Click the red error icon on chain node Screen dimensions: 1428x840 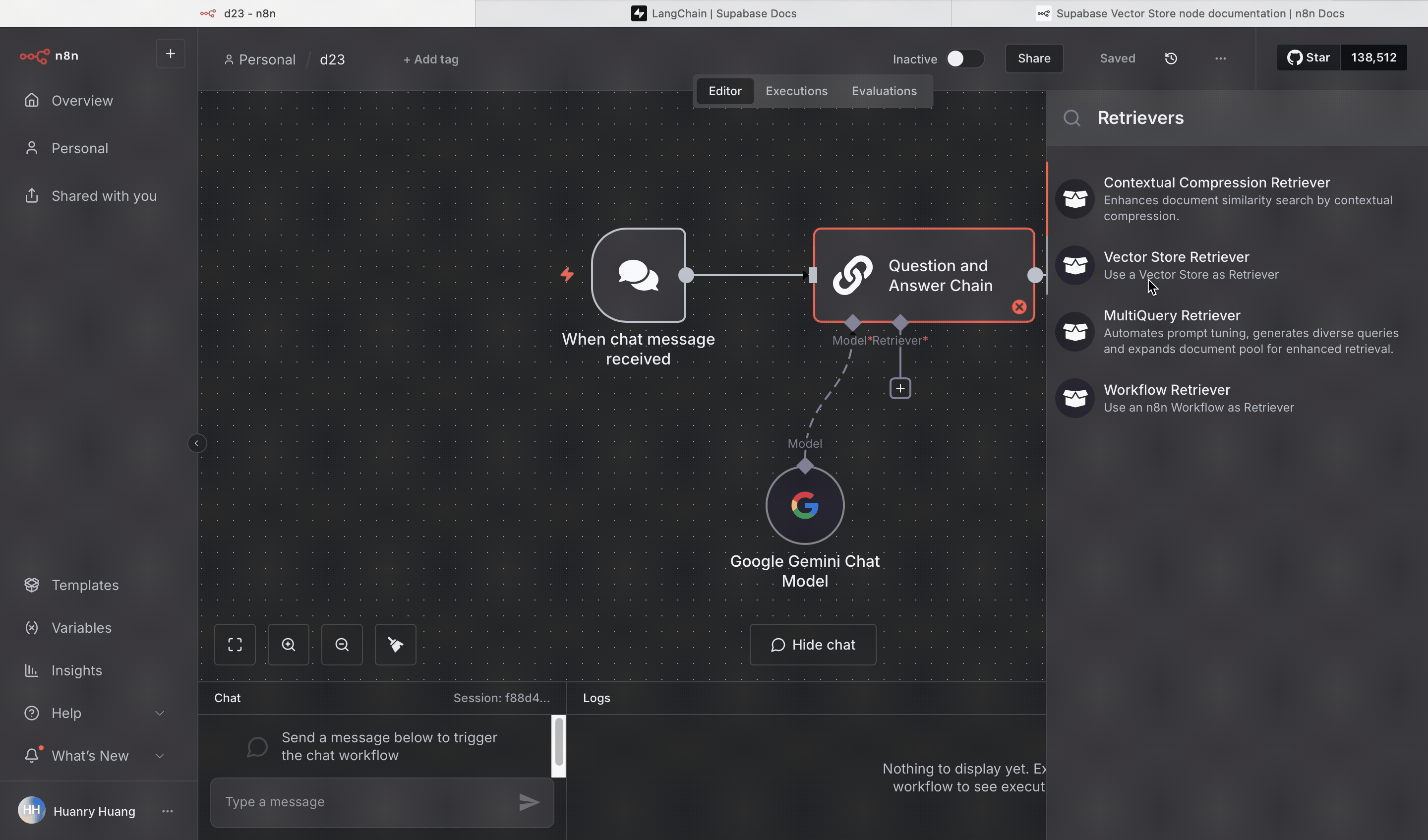1019,306
